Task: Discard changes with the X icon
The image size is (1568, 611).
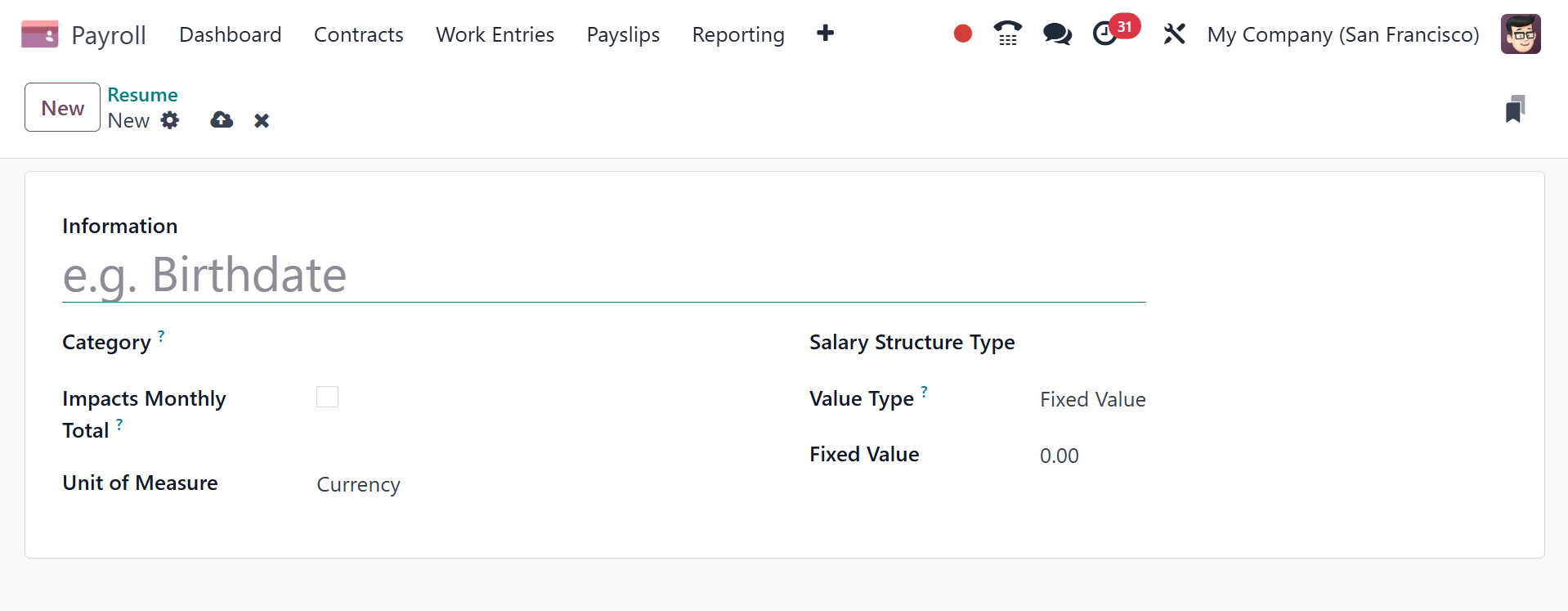Action: pos(262,121)
